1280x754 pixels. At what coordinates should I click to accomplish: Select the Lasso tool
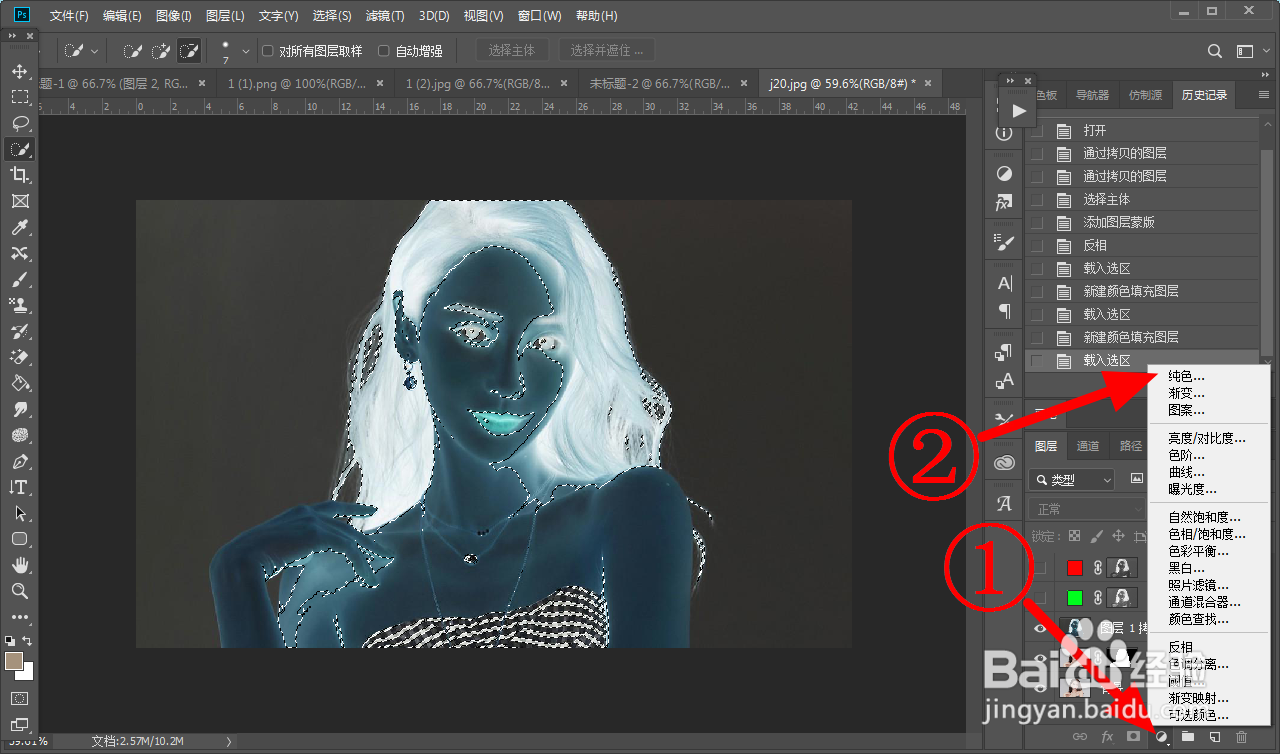click(19, 124)
